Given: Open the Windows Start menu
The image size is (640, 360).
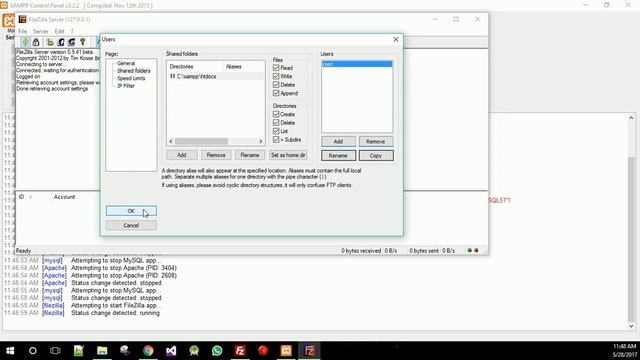Looking at the screenshot, I should click(x=10, y=351).
